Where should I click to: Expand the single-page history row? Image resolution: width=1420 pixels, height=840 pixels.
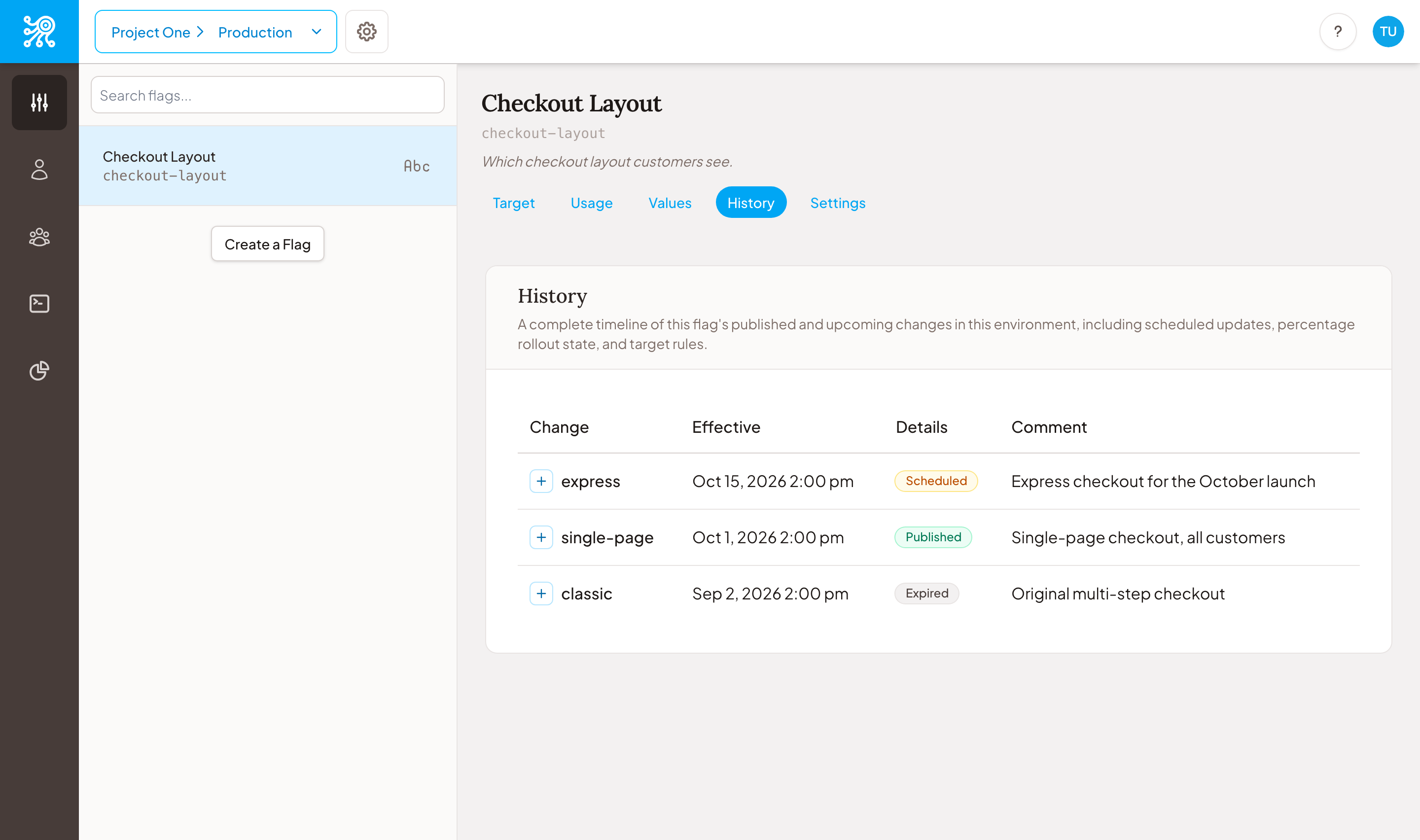pyautogui.click(x=541, y=537)
